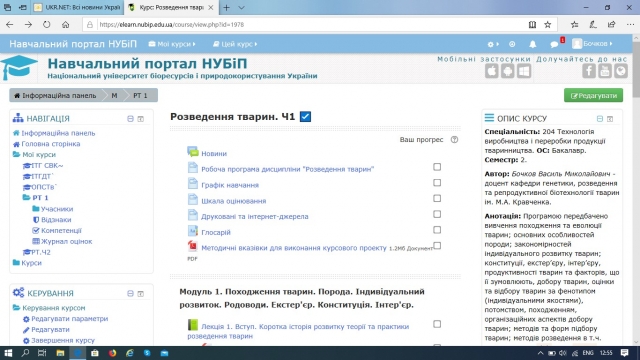Expand the Курси tree node
This screenshot has width=640, height=360.
coord(16,263)
